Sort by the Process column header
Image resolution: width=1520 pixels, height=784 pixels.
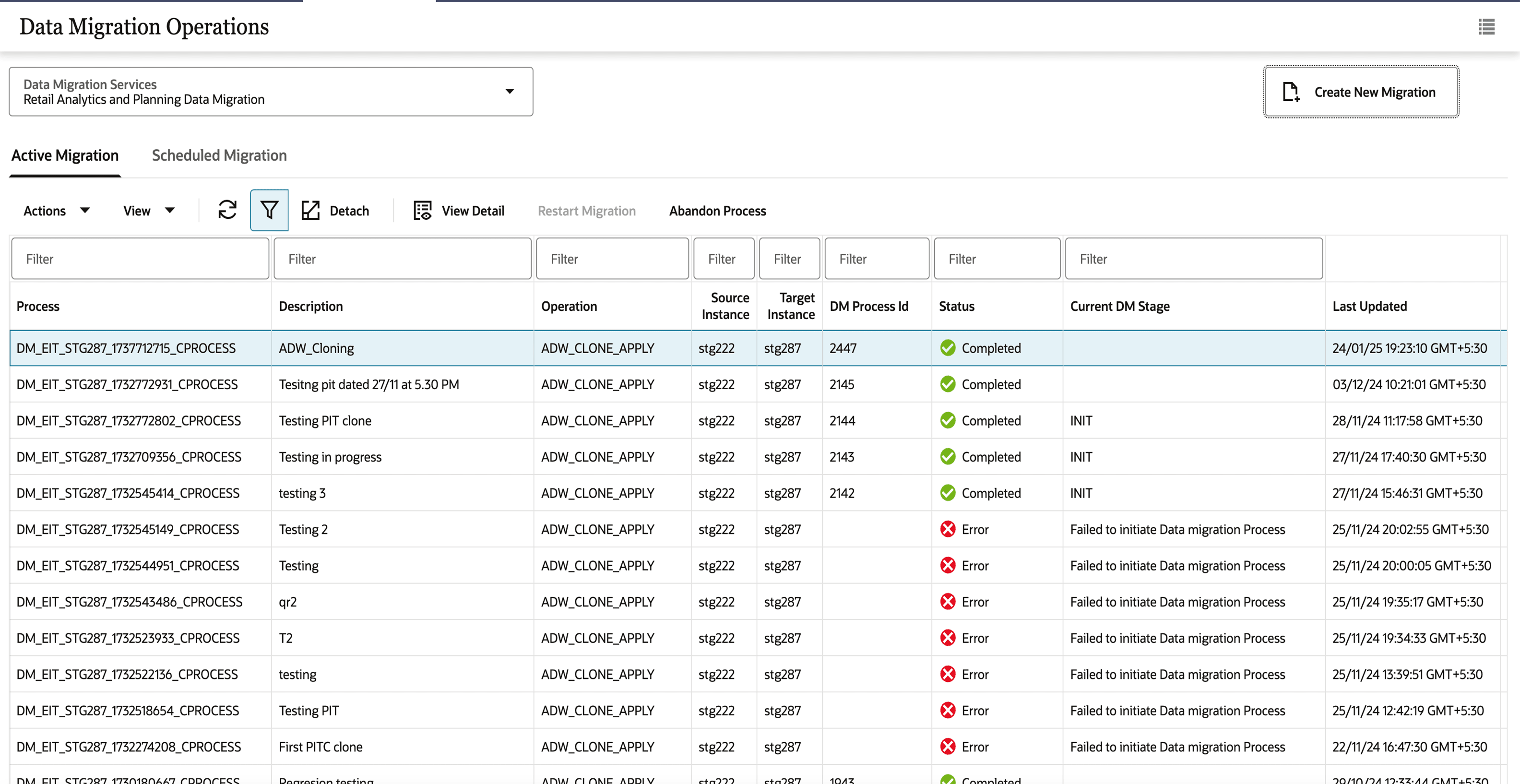[38, 306]
